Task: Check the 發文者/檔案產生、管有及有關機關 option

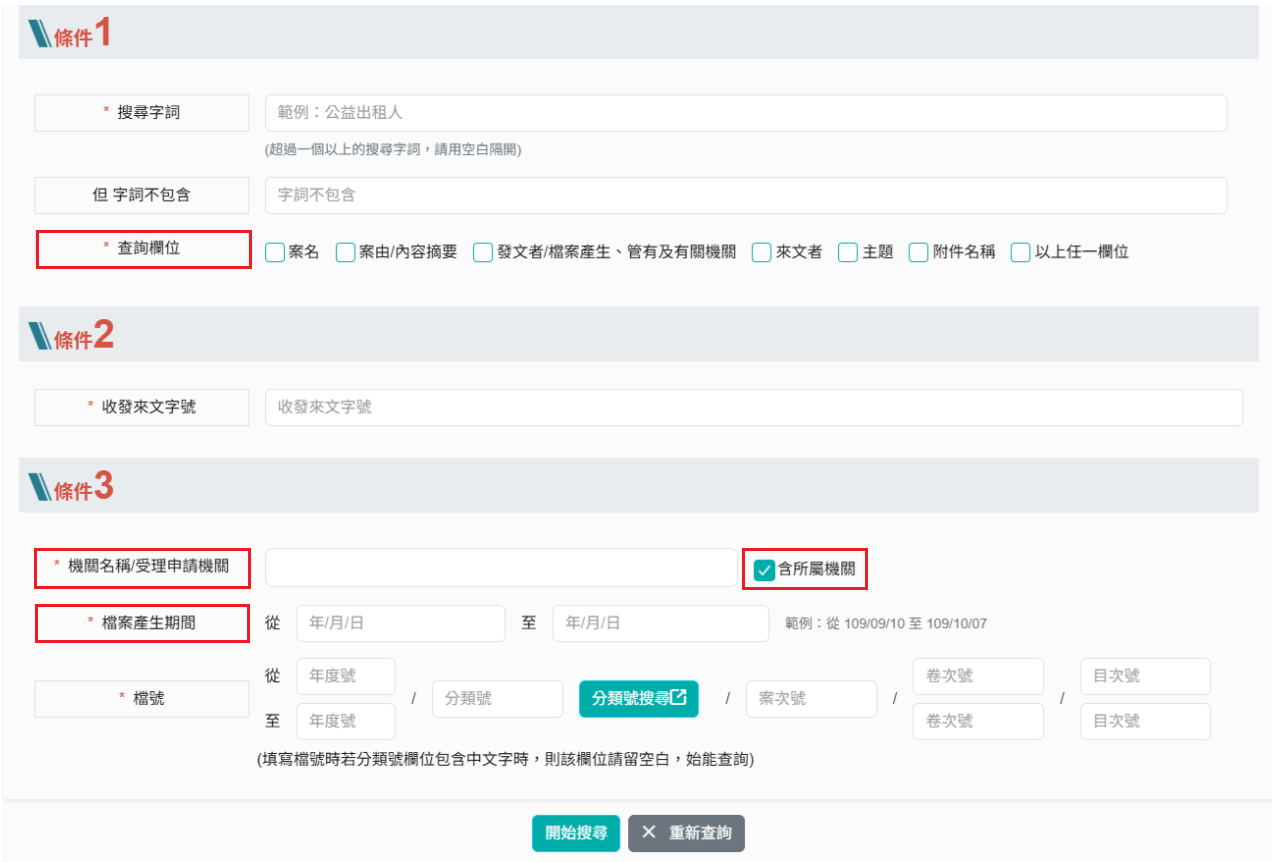Action: click(482, 252)
